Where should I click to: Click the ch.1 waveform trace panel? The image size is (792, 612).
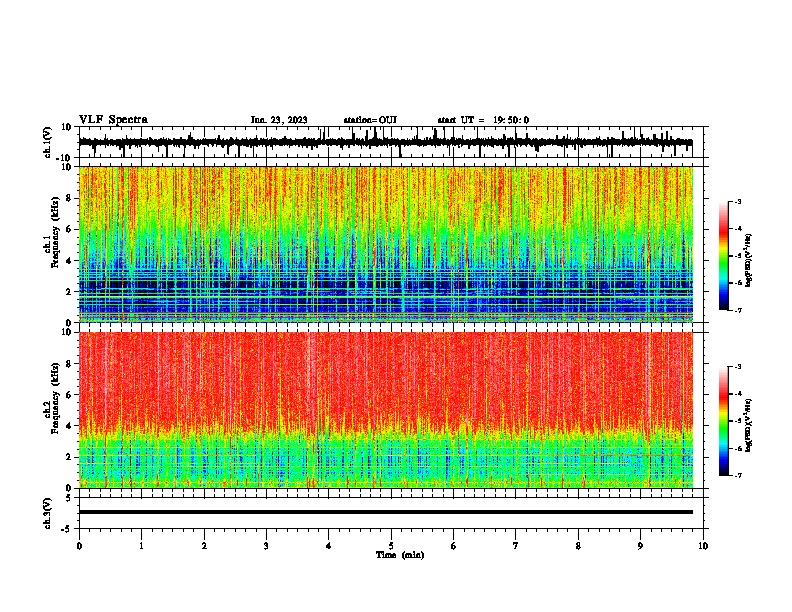391,142
